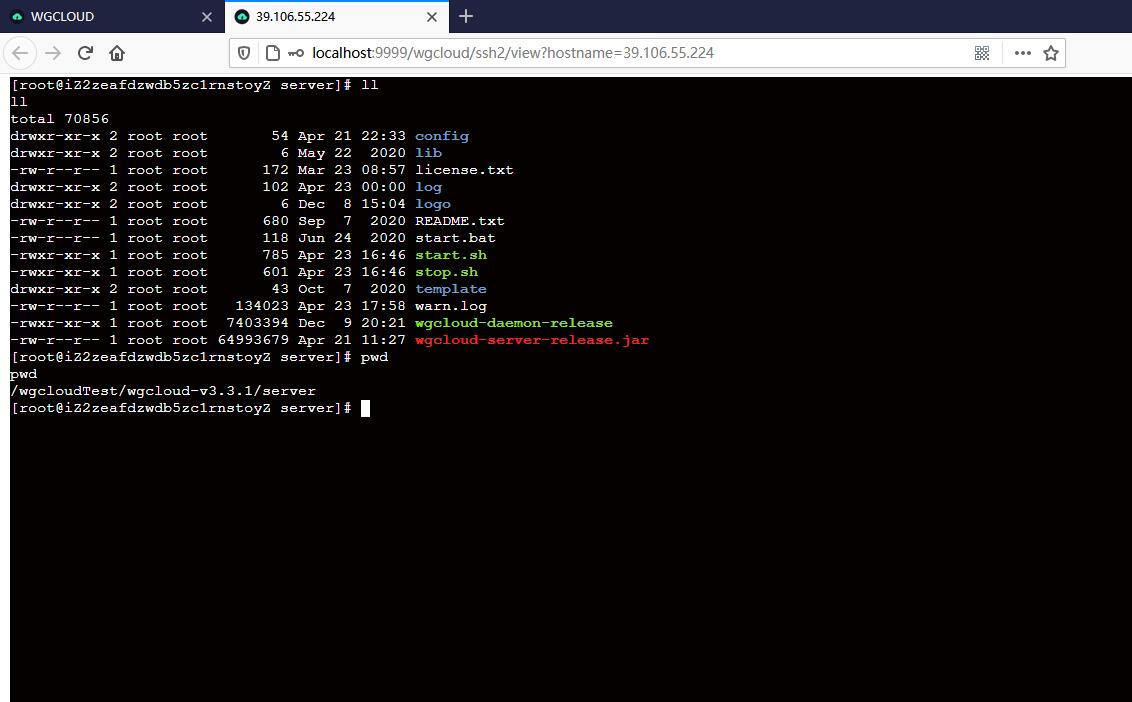Close the WGCLOUD tab

(x=206, y=17)
